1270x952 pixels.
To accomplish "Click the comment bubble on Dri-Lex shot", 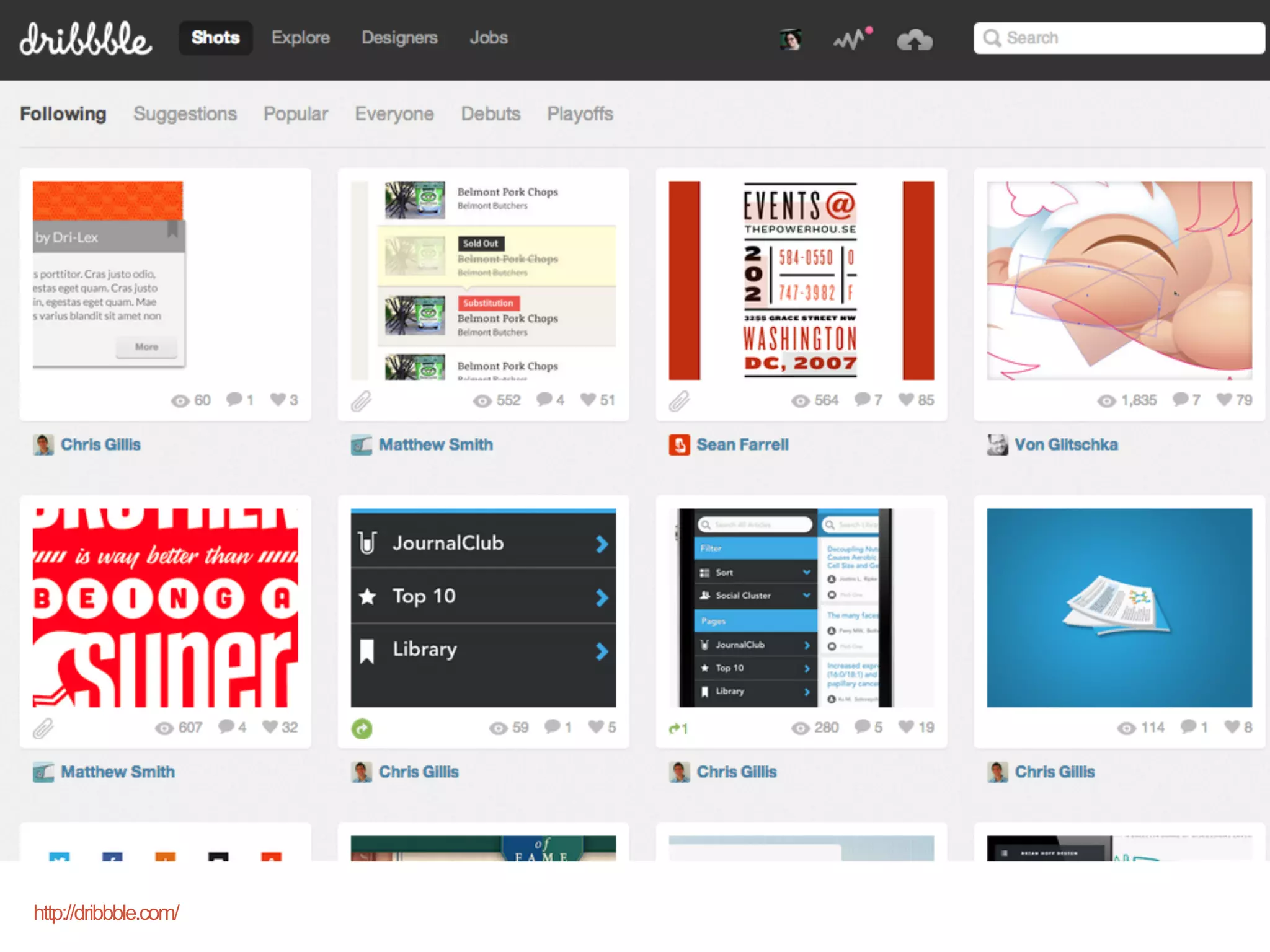I will [x=234, y=400].
